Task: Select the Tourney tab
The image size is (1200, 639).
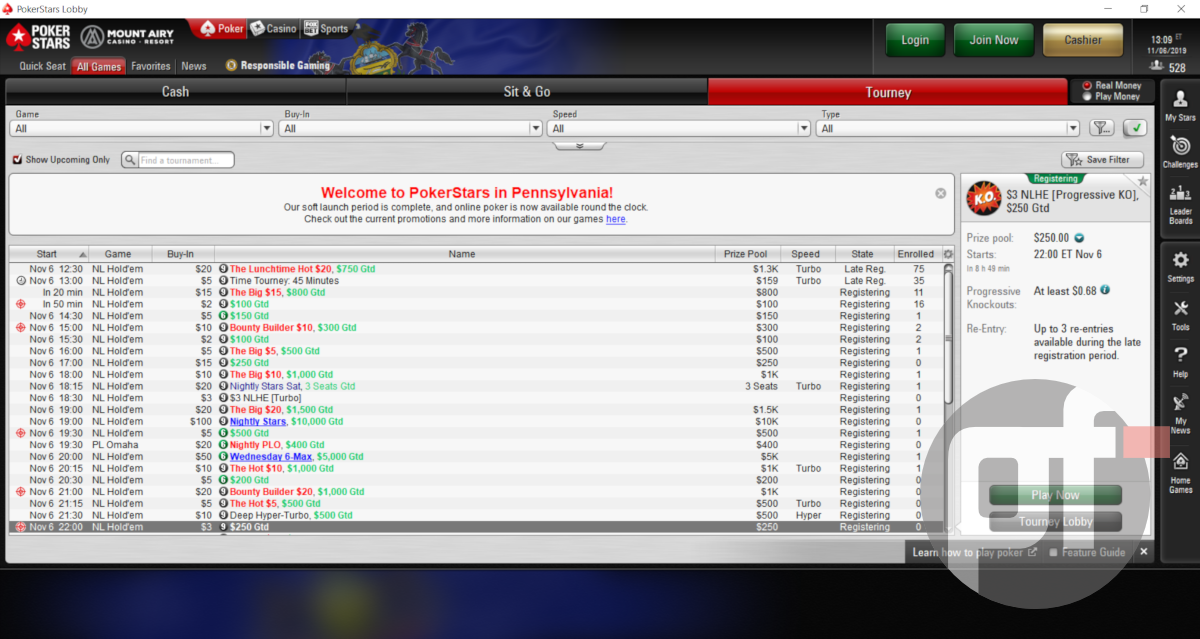Action: click(888, 92)
